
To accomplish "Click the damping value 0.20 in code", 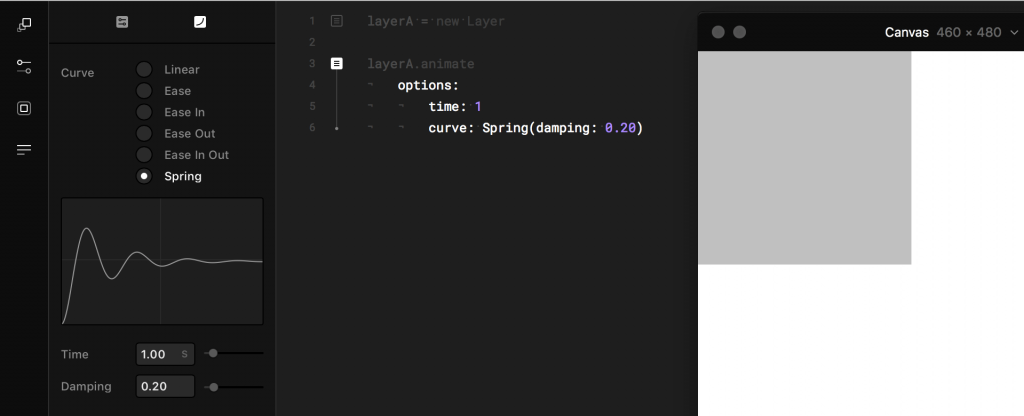I will (620, 128).
